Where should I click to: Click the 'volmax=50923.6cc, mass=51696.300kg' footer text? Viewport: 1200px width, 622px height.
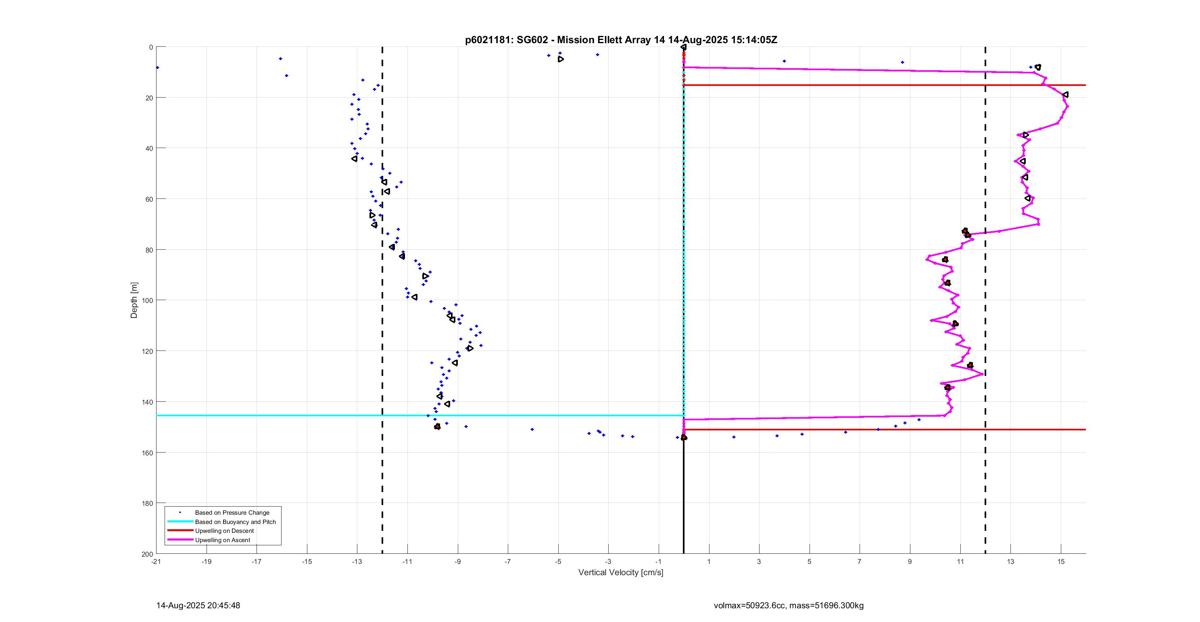click(789, 605)
